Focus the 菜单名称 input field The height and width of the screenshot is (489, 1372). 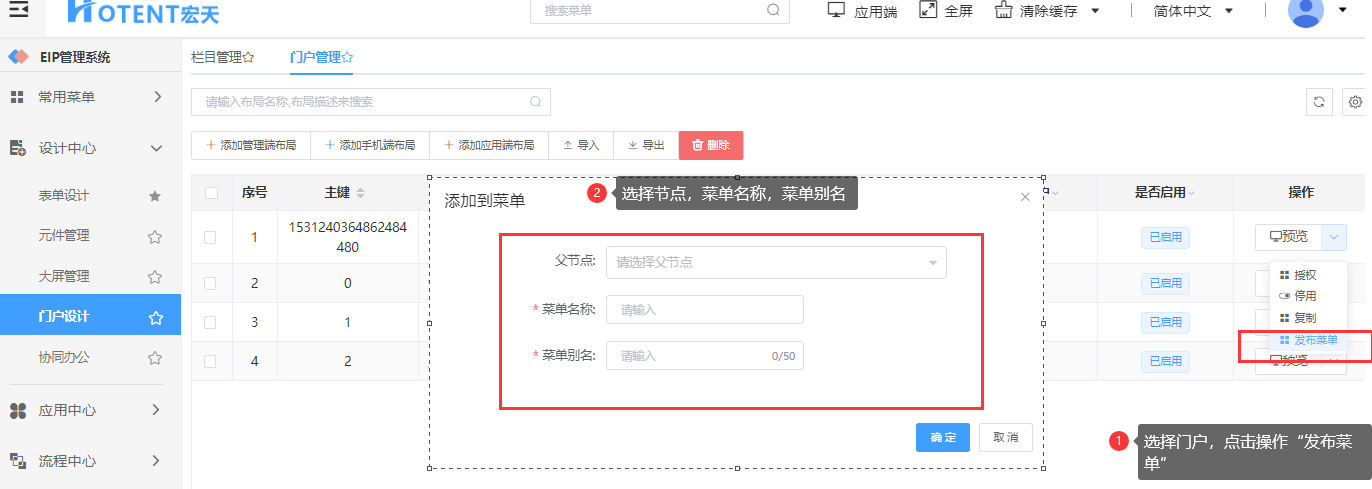coord(705,310)
